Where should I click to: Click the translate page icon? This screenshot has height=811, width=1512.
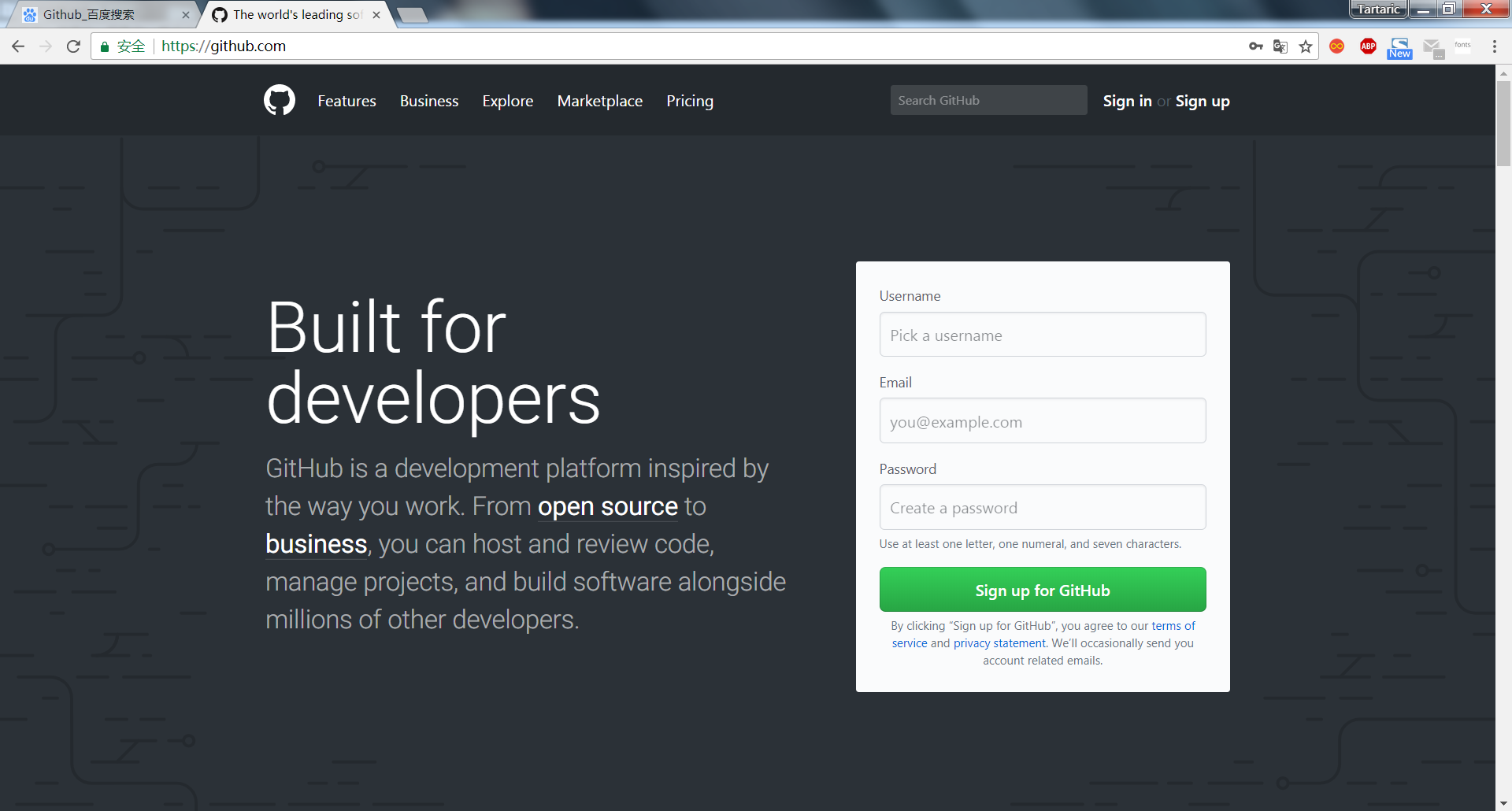coord(1280,46)
